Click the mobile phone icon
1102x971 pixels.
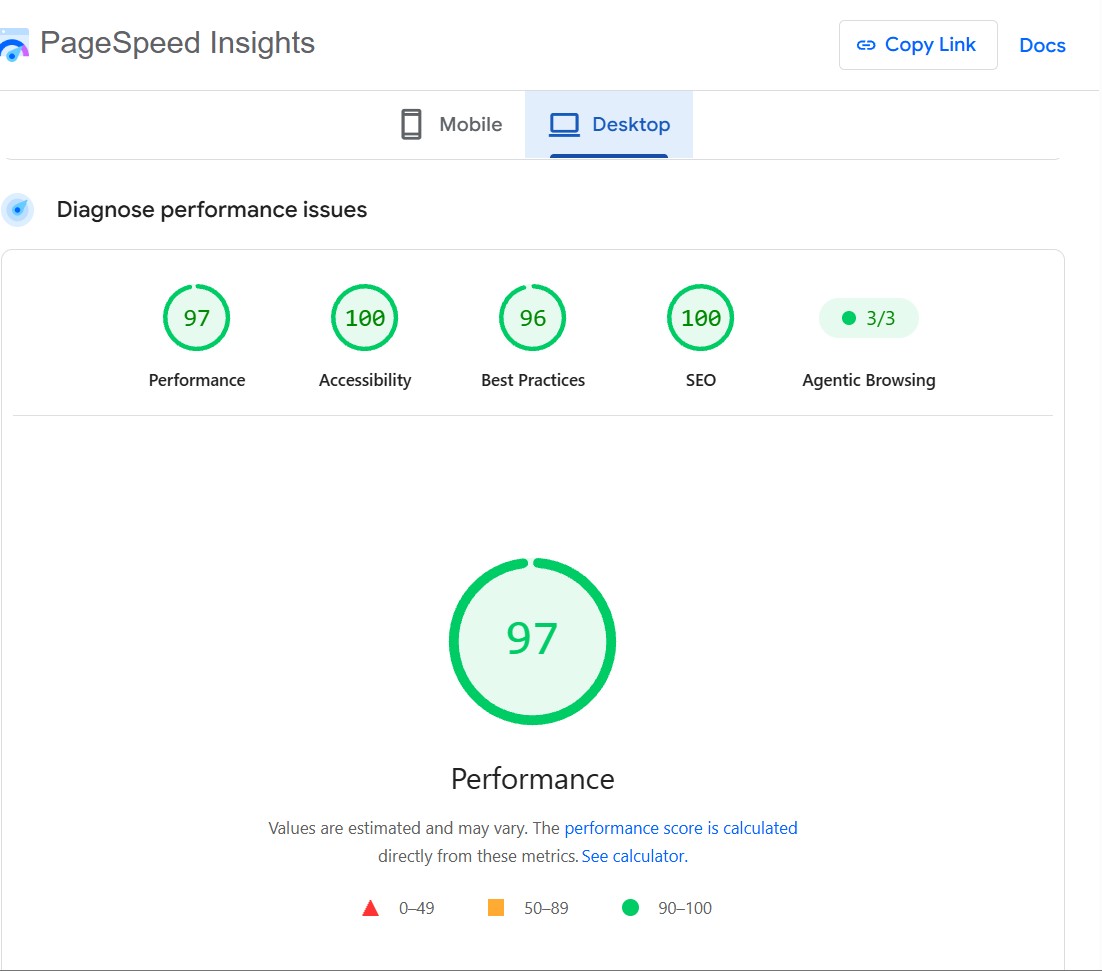(x=411, y=124)
